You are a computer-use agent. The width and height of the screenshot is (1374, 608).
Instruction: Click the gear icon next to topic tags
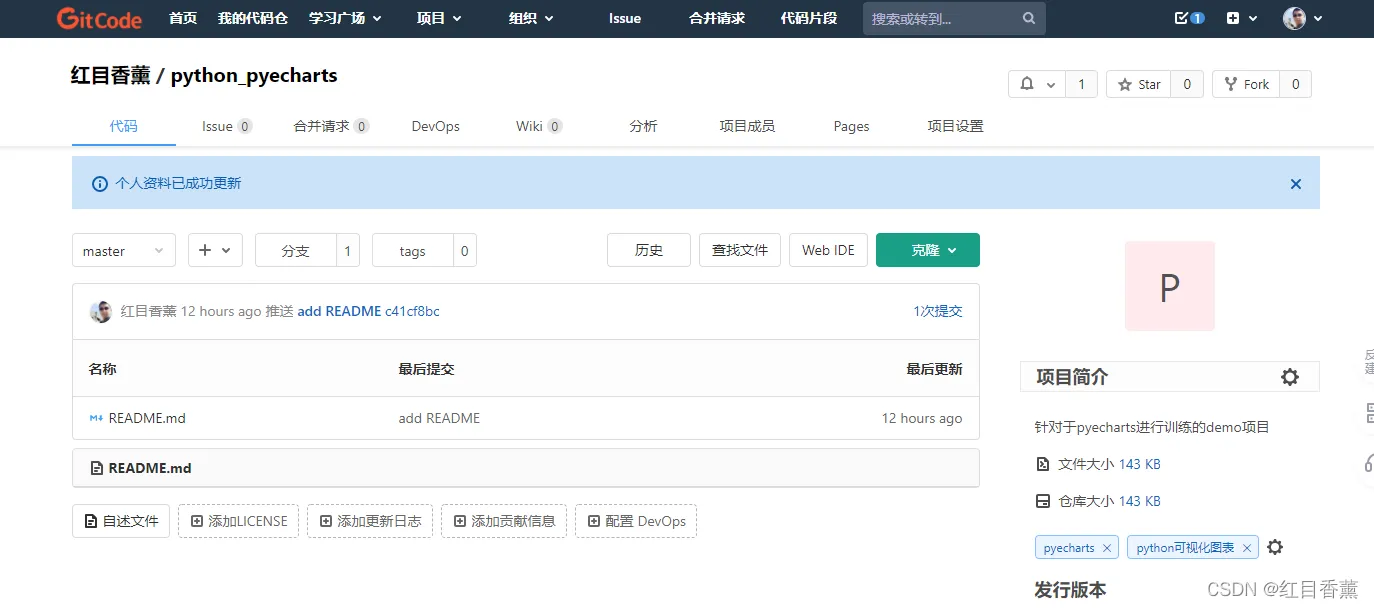[x=1275, y=547]
